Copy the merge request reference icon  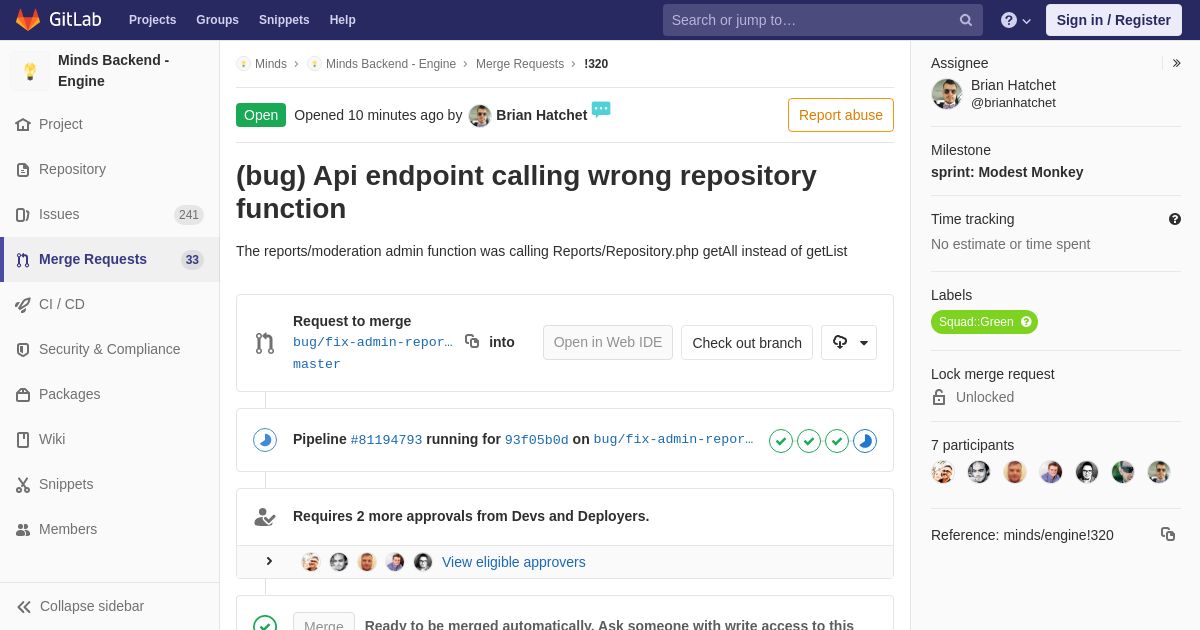point(1168,534)
